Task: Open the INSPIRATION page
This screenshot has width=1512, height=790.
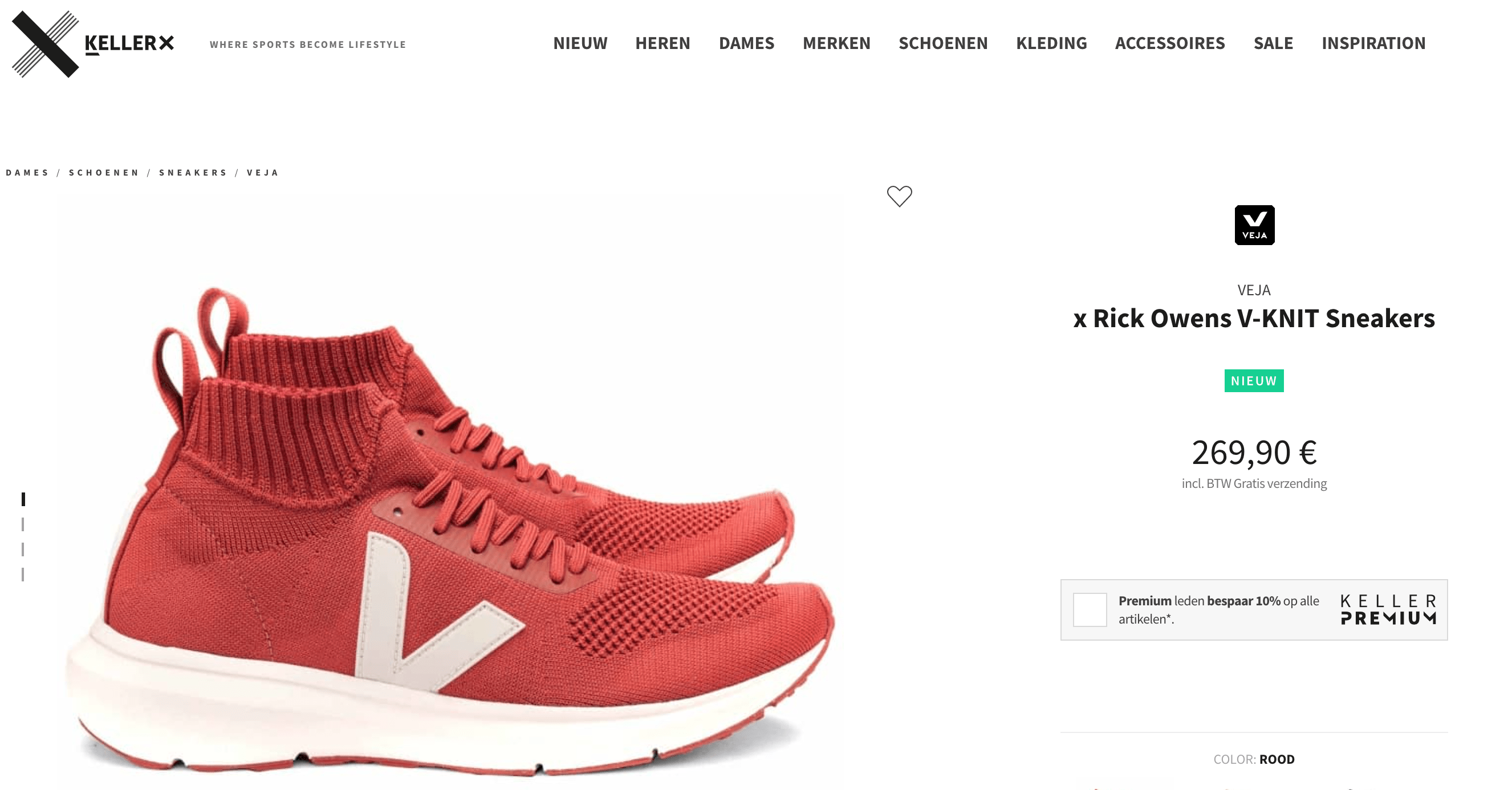Action: click(x=1373, y=43)
